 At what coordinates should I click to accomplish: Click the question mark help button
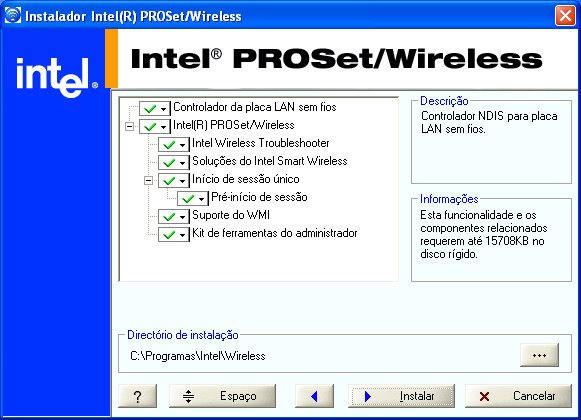tap(137, 396)
